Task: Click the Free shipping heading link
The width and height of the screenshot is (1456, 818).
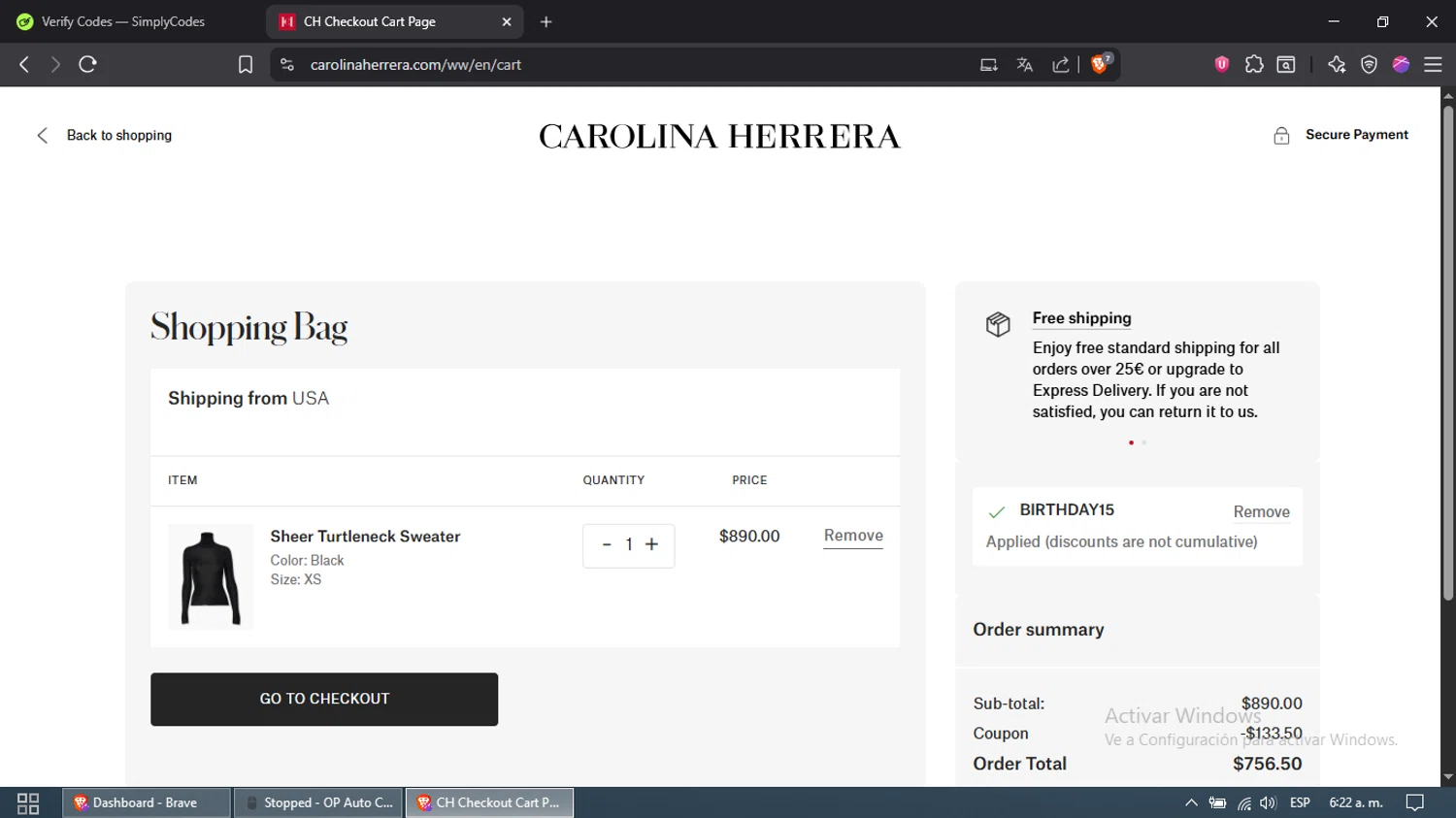Action: click(x=1081, y=318)
